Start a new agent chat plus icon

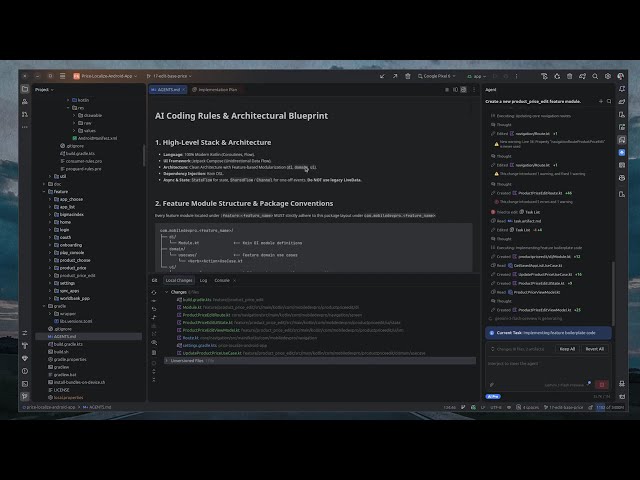tap(601, 101)
